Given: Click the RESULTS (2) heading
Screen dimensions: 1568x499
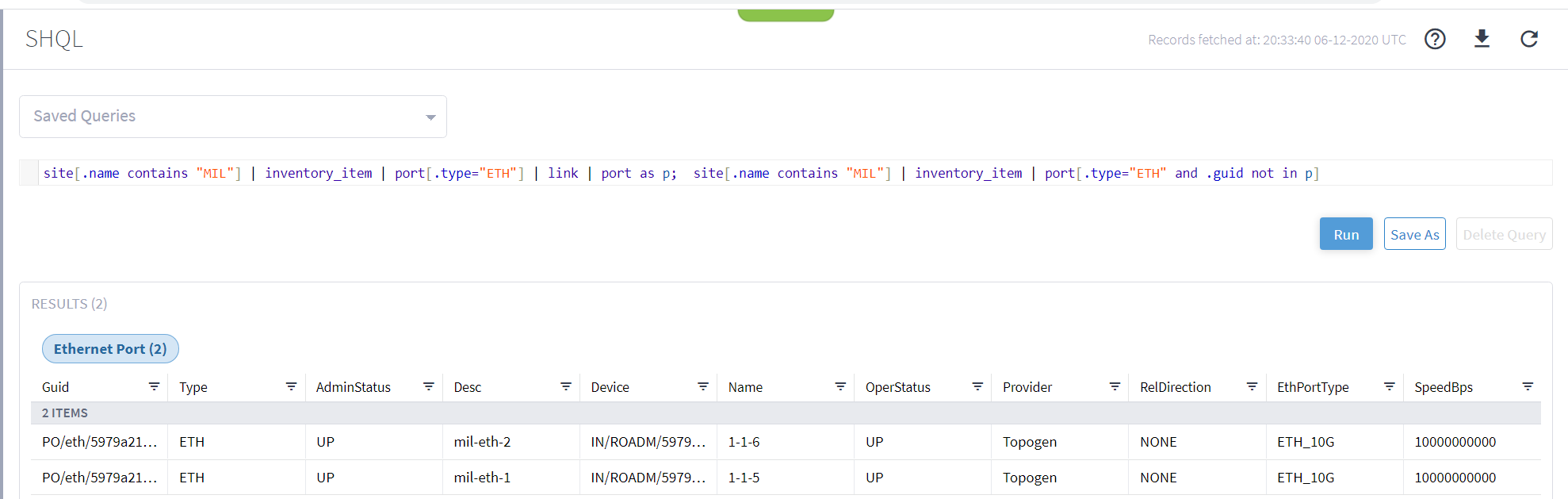Looking at the screenshot, I should 70,304.
